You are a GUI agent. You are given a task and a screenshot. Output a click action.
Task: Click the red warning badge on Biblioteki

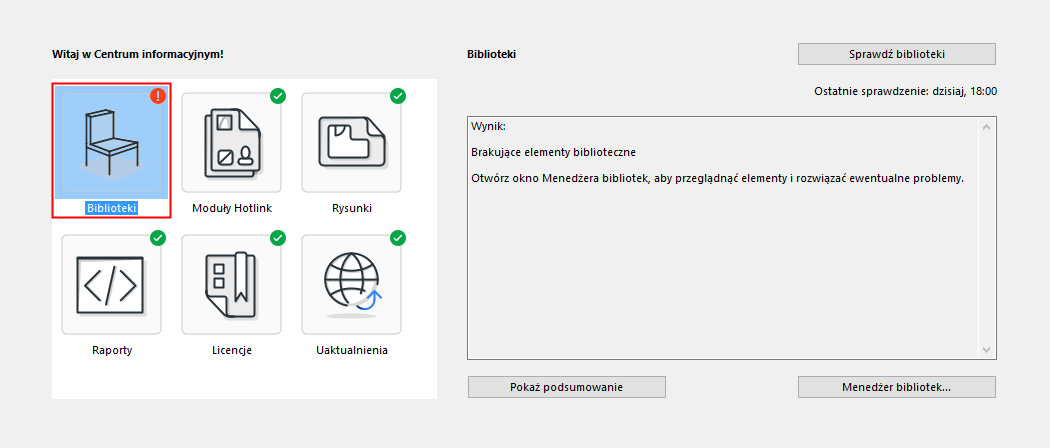click(158, 96)
